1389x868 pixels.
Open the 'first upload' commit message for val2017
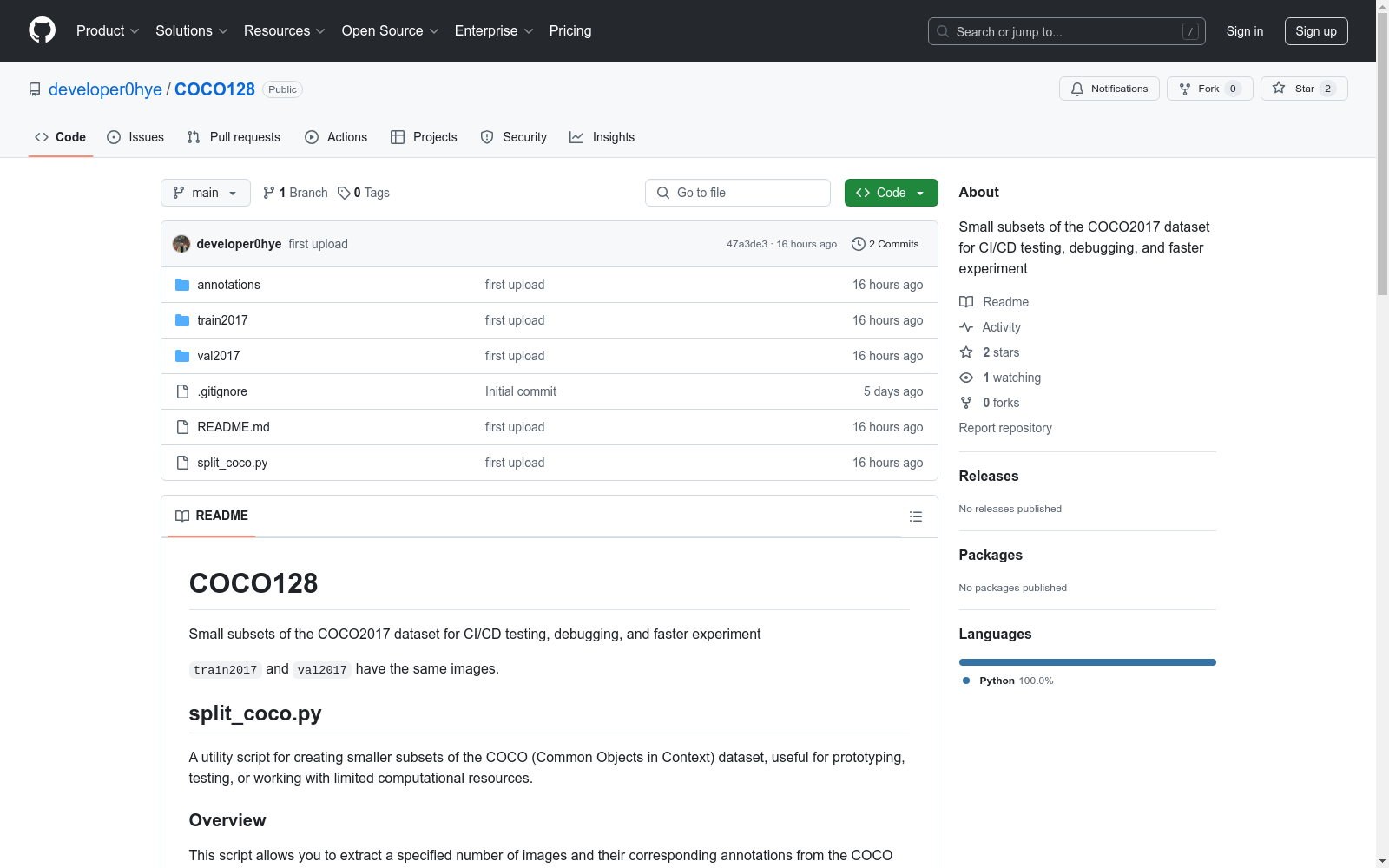pos(515,356)
